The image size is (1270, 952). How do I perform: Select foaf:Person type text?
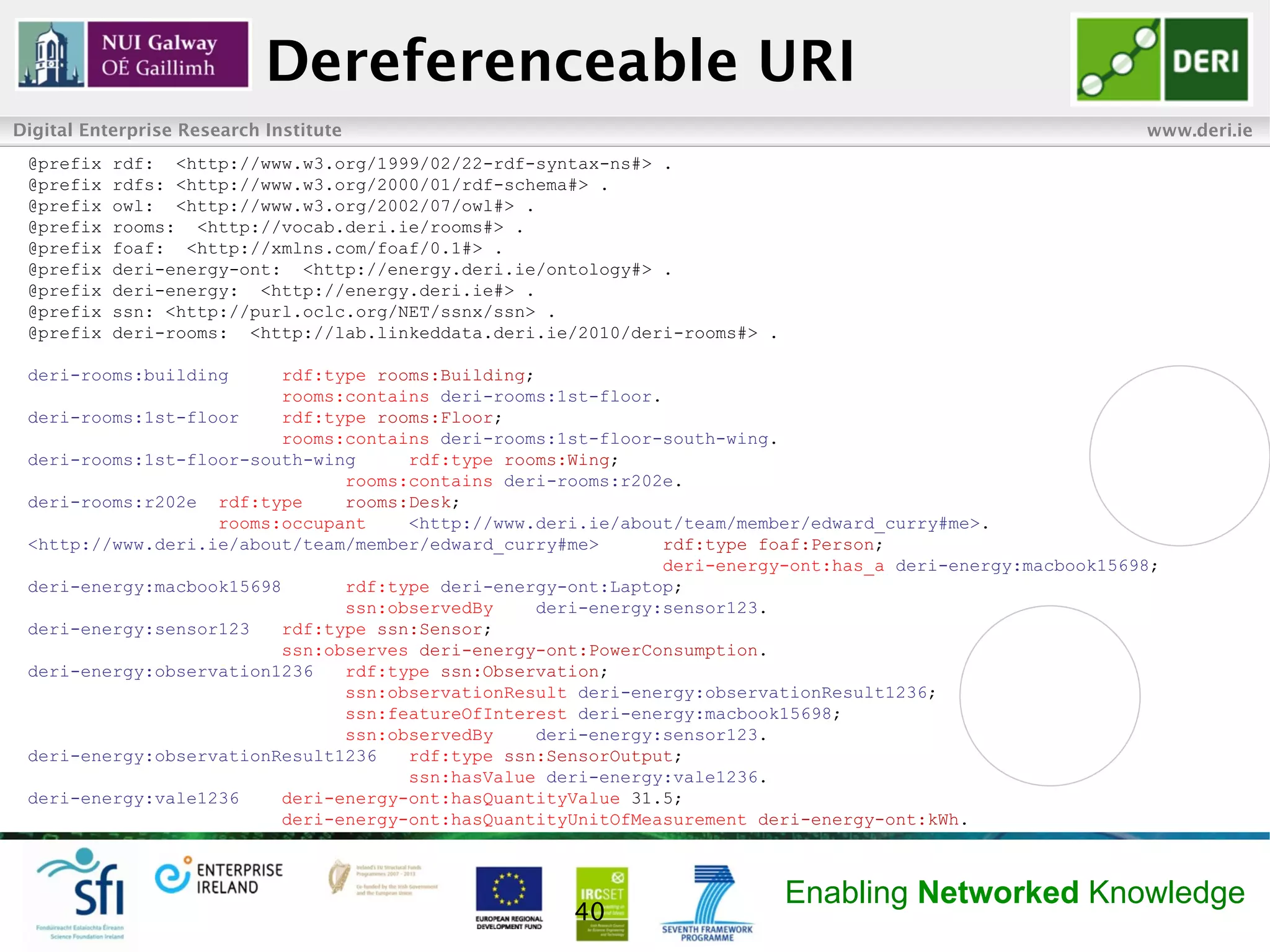tap(816, 545)
